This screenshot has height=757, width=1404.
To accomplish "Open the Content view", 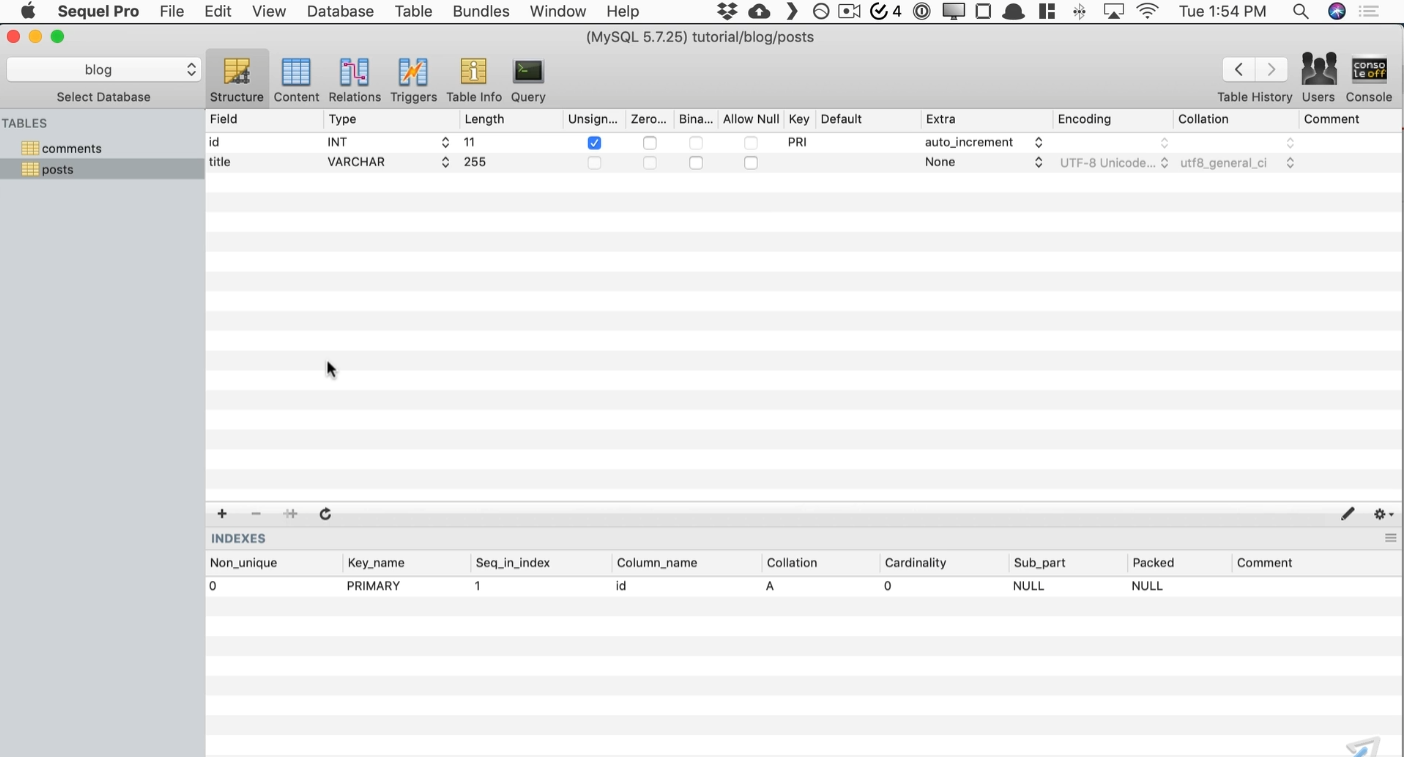I will pos(296,79).
